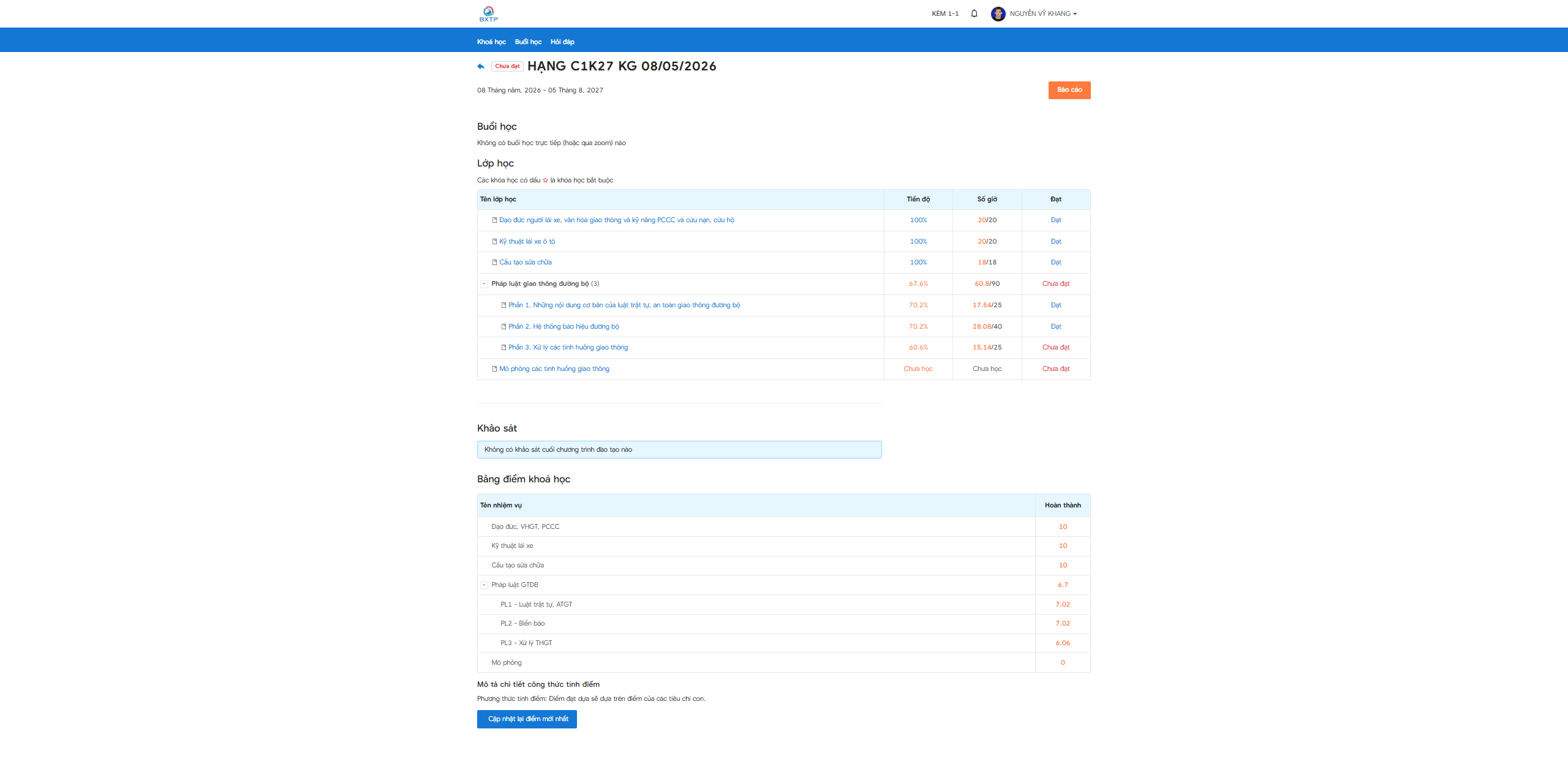This screenshot has width=1568, height=778.
Task: Click the BXTP logo
Action: 488,13
